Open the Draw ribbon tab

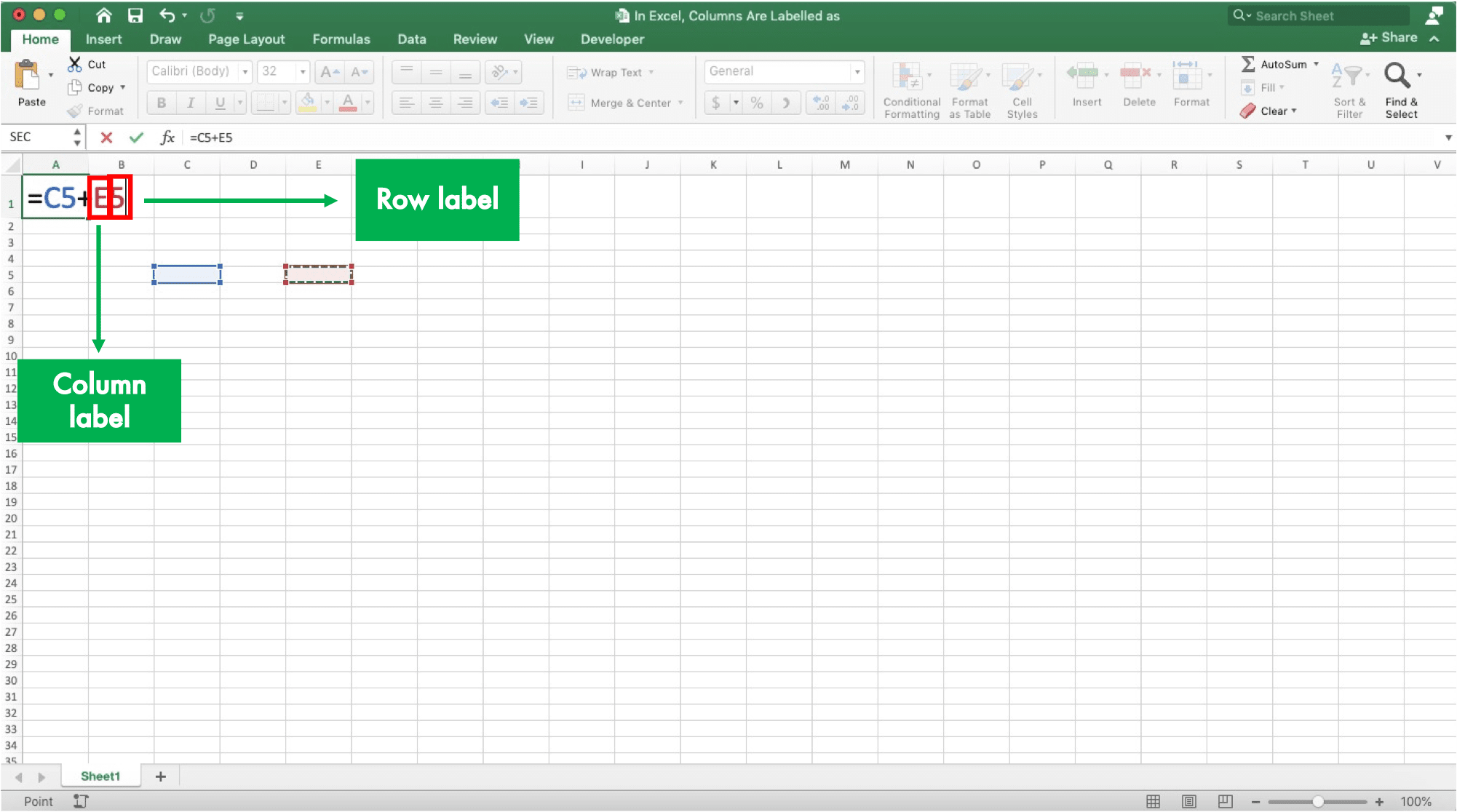[x=165, y=39]
